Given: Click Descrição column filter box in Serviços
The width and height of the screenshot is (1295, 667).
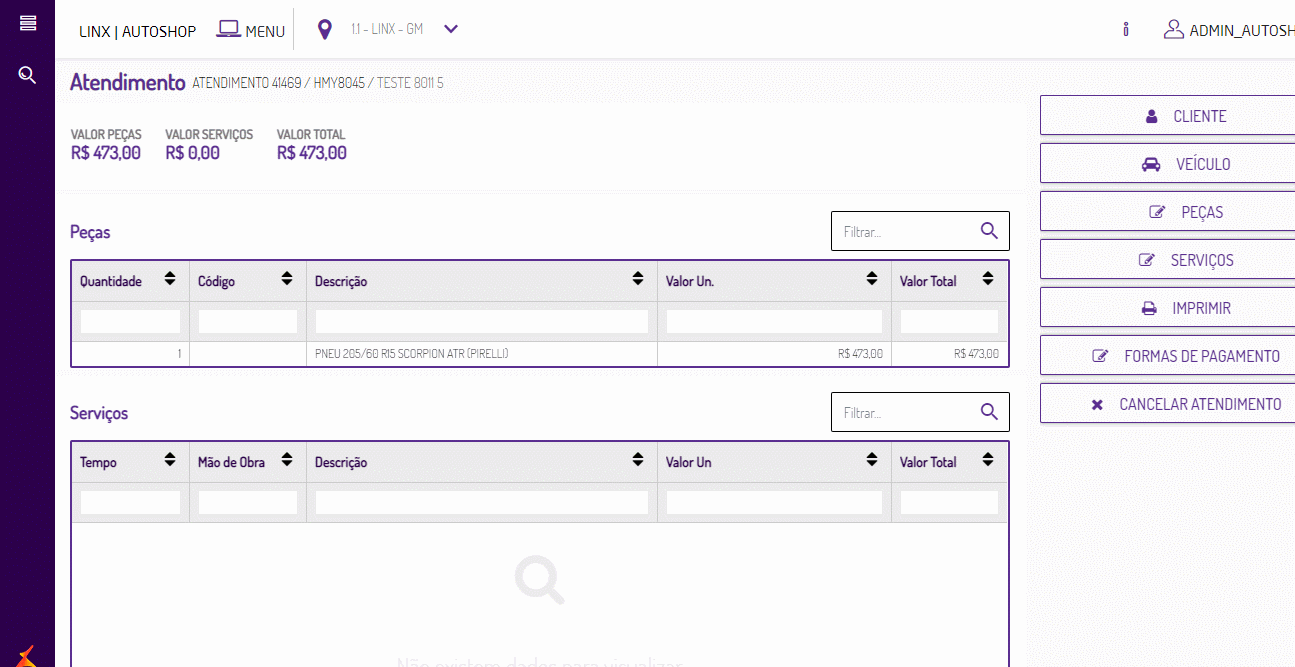Looking at the screenshot, I should tap(482, 502).
